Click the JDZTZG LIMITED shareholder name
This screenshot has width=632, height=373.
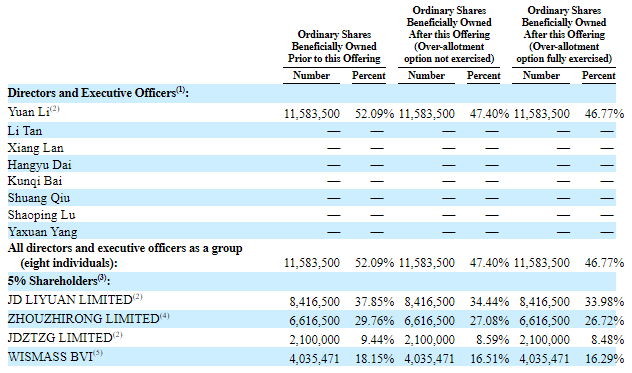tap(65, 338)
